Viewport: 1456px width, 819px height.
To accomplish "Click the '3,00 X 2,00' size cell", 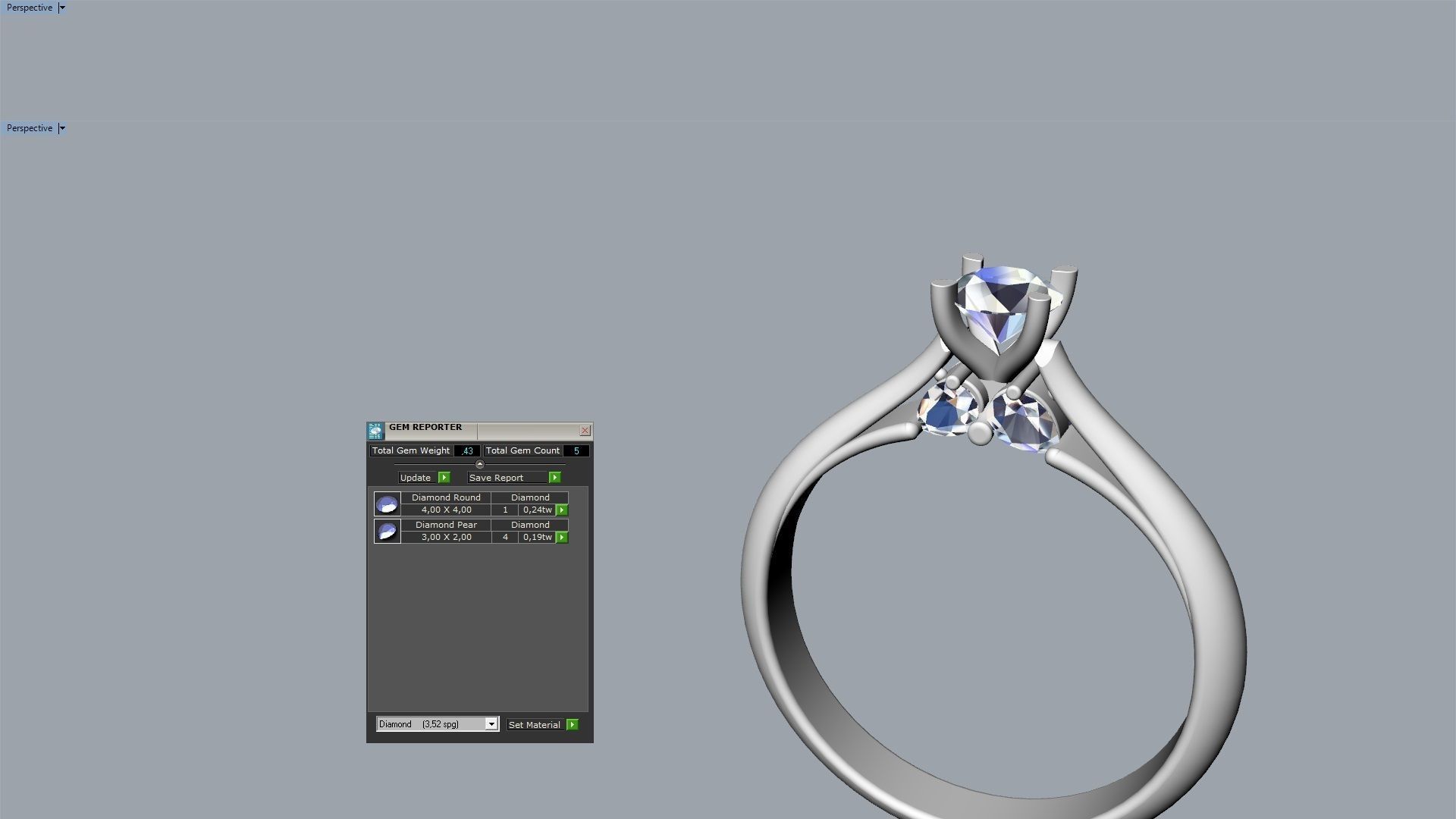I will pos(446,537).
